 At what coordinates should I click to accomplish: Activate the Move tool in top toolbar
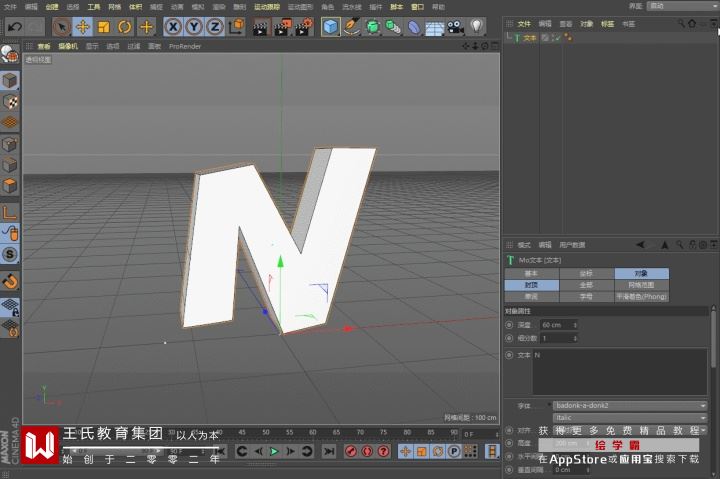click(83, 27)
